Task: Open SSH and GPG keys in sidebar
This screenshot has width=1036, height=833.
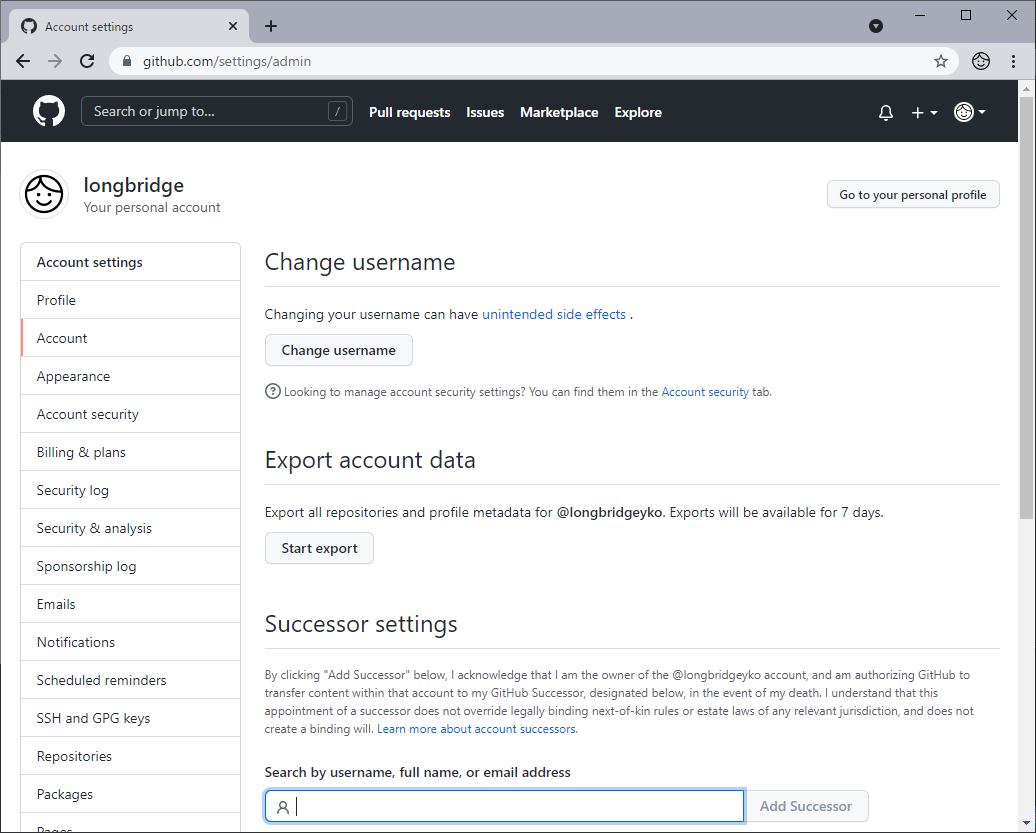Action: point(131,718)
